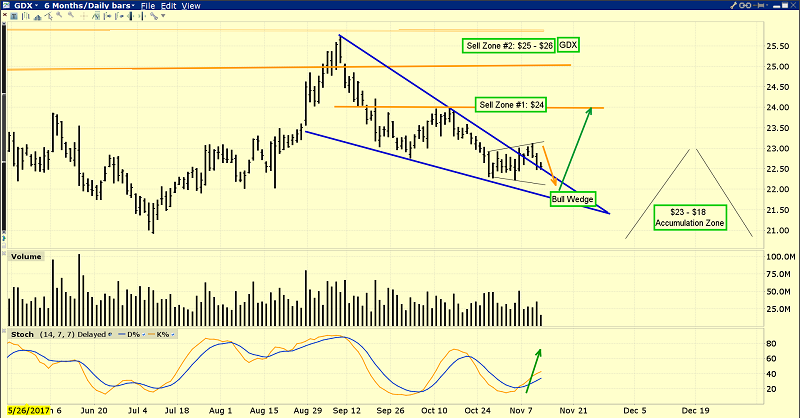The width and height of the screenshot is (800, 418).
Task: Open the Edit menu
Action: tap(168, 6)
